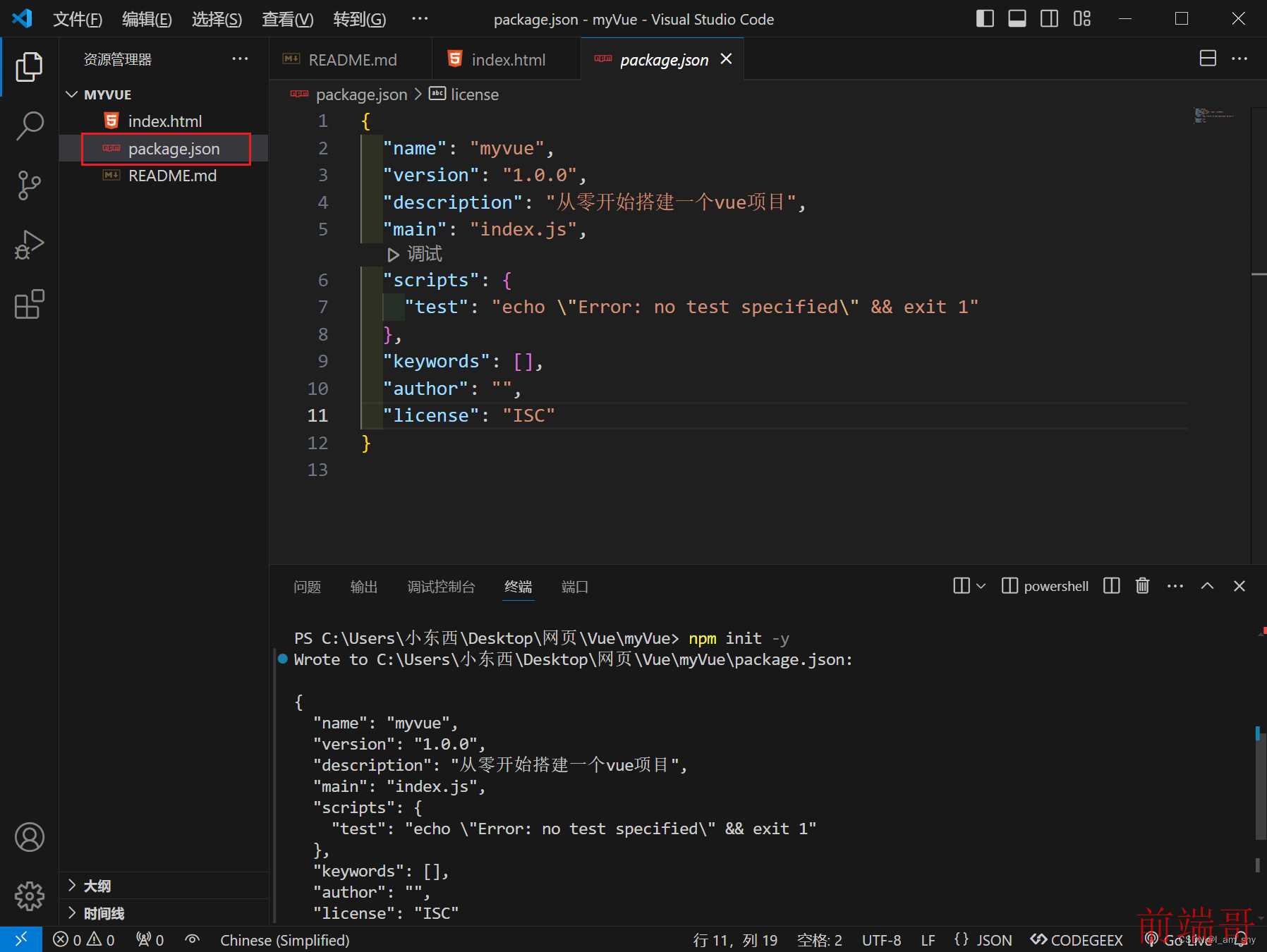The width and height of the screenshot is (1267, 952).
Task: Switch to the 端口 panel tab
Action: coord(574,586)
